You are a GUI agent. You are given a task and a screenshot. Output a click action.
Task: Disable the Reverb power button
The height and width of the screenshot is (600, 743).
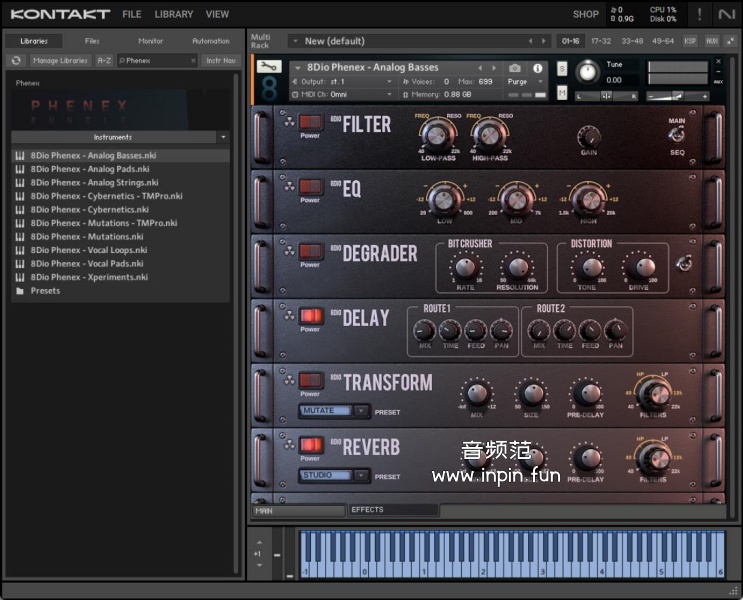click(x=310, y=445)
